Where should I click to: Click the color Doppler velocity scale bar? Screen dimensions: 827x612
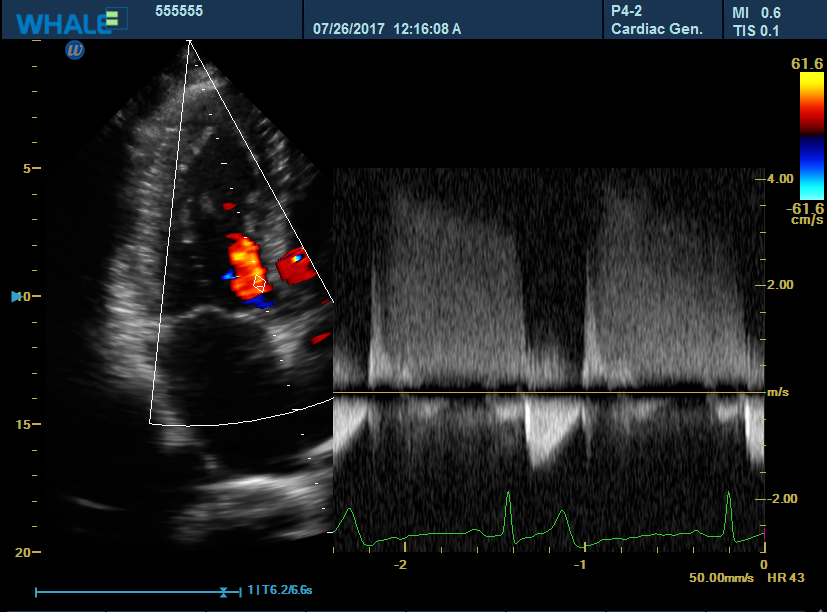811,137
